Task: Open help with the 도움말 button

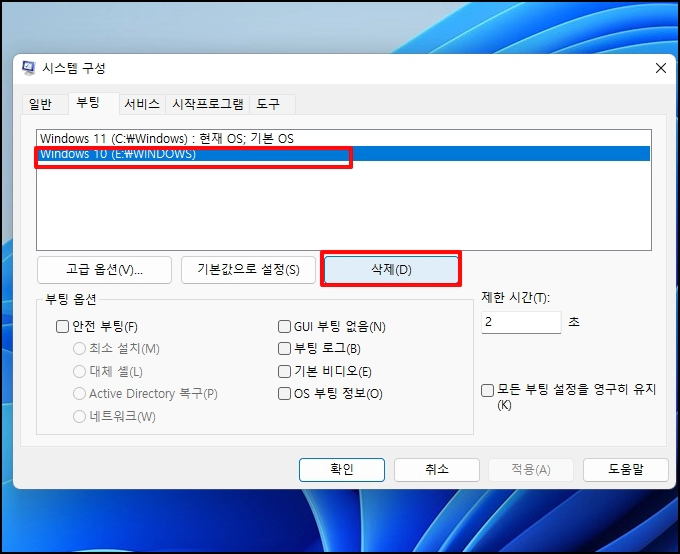Action: click(x=626, y=470)
